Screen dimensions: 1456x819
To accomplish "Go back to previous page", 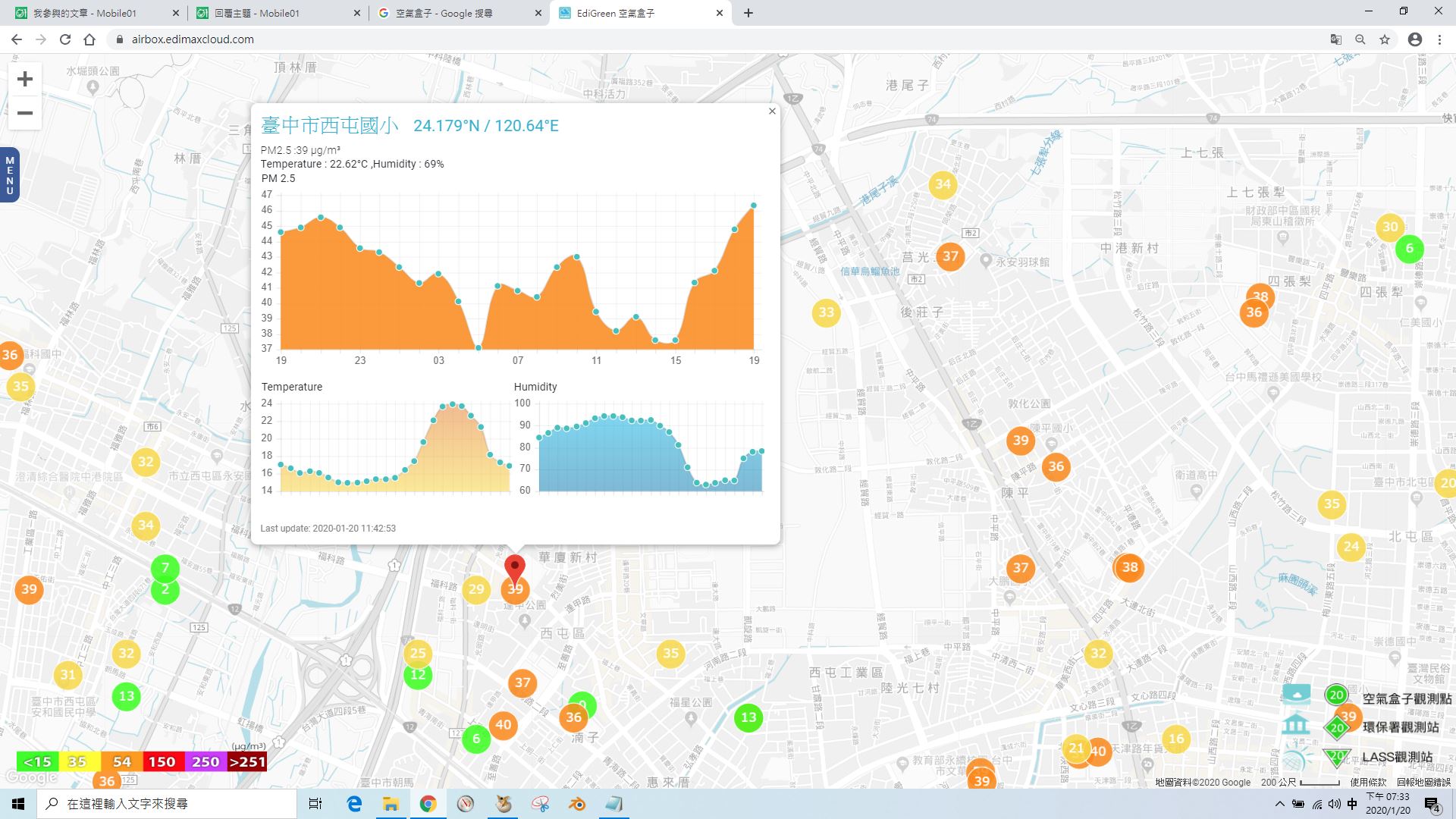I will (x=17, y=39).
